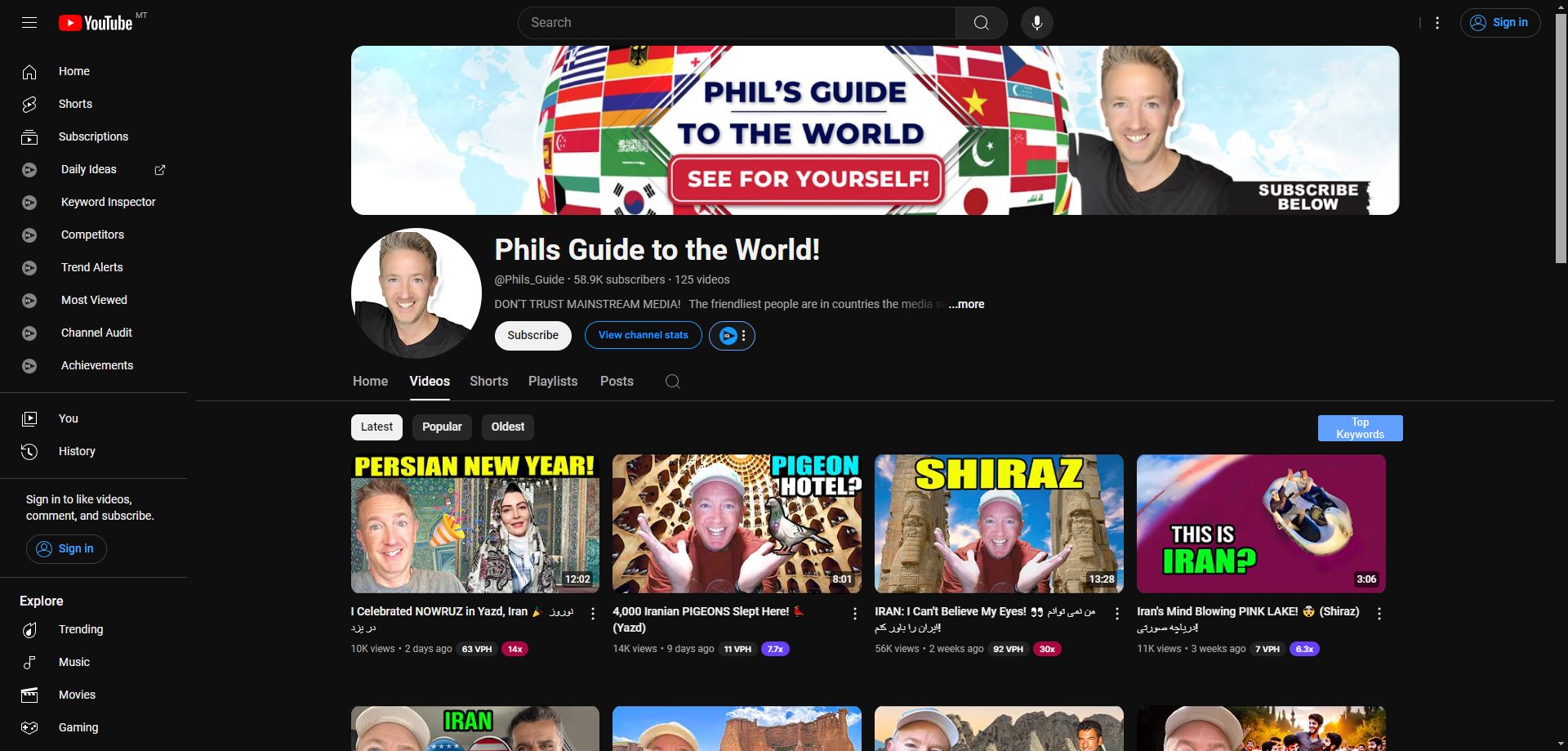This screenshot has width=1568, height=751.
Task: Open Home from the sidebar
Action: [93, 71]
